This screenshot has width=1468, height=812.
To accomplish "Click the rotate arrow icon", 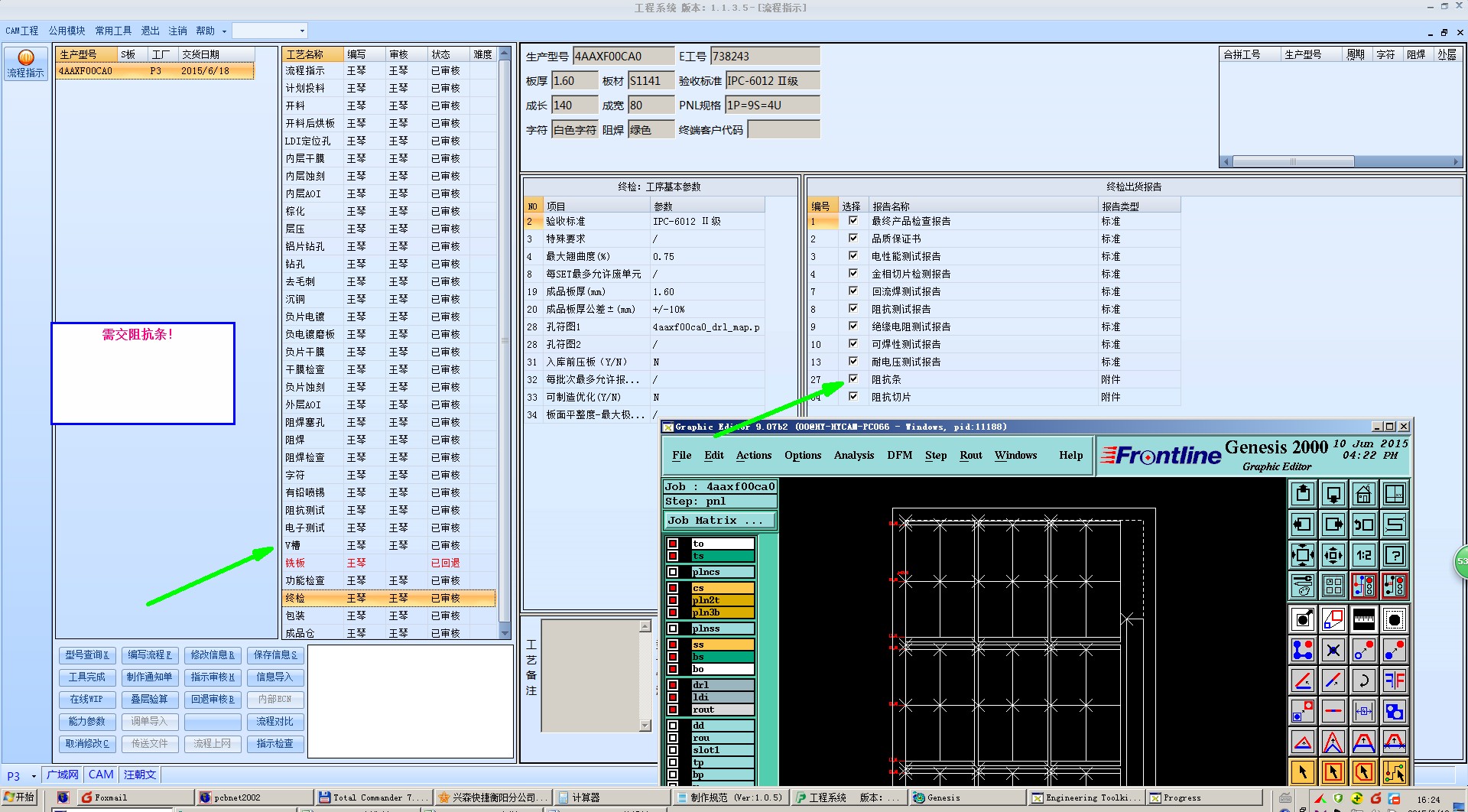I will [x=1363, y=680].
